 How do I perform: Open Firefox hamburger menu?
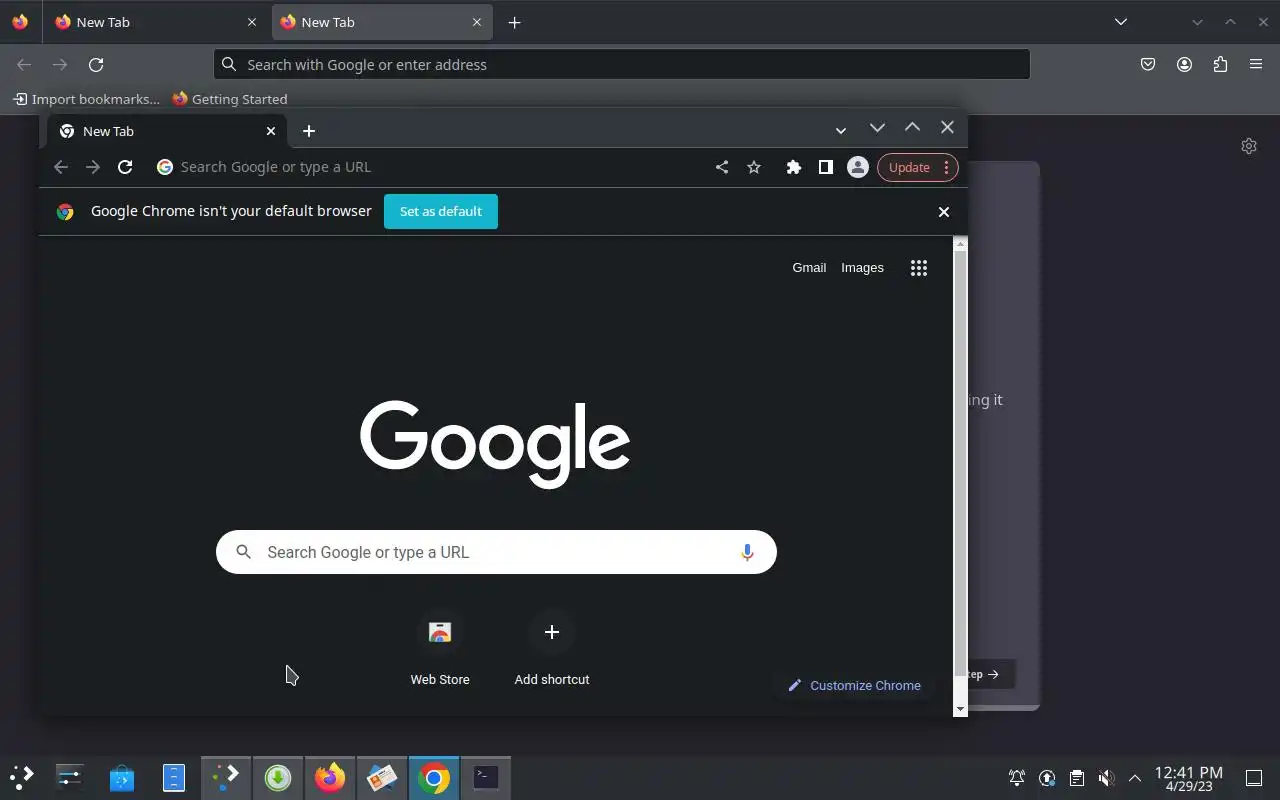click(x=1256, y=64)
